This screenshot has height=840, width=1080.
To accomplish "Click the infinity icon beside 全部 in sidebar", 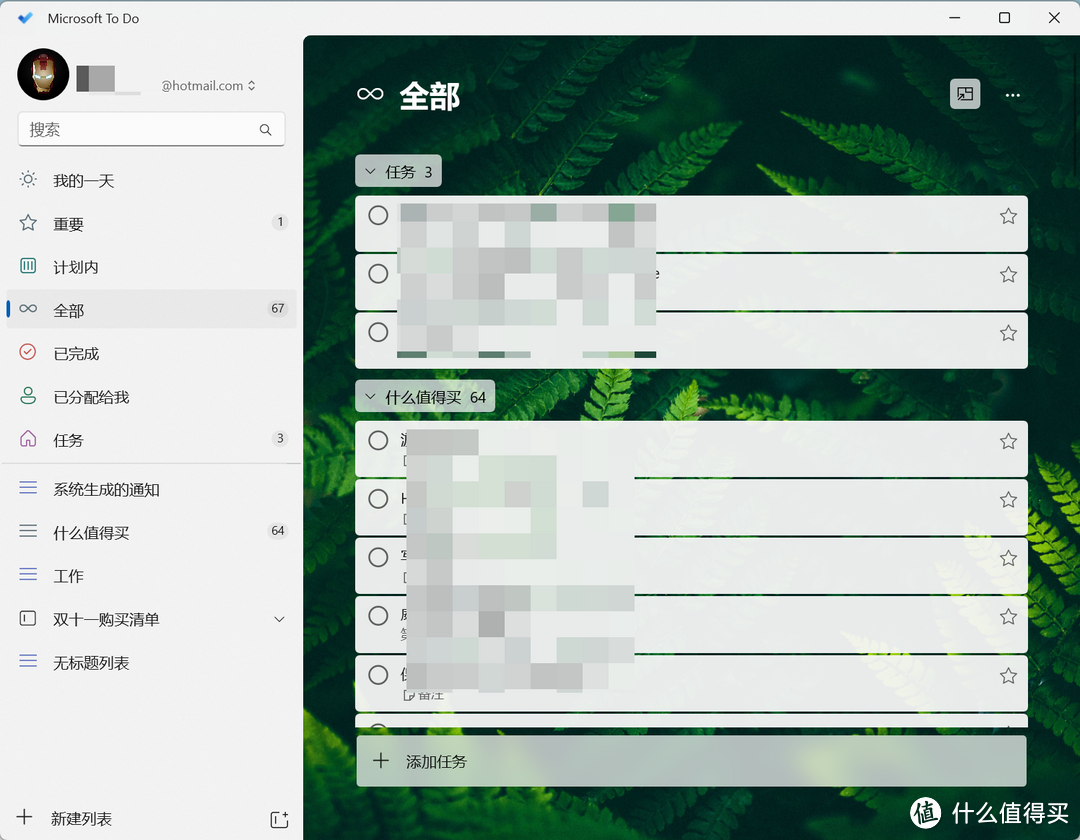I will pos(28,308).
